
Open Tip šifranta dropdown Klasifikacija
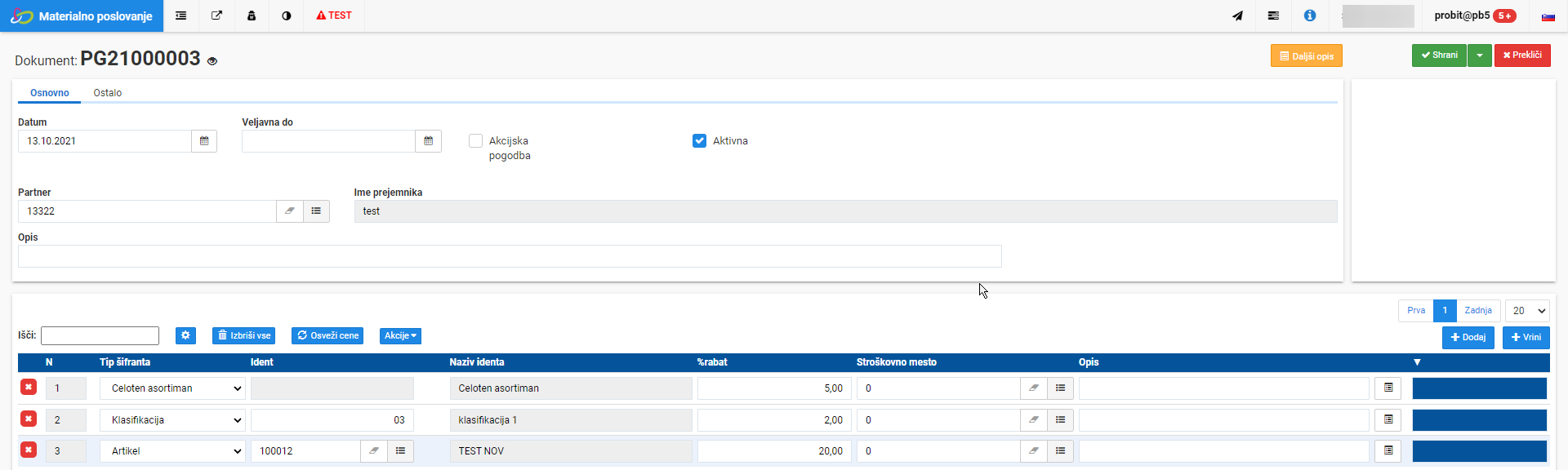pyautogui.click(x=172, y=419)
